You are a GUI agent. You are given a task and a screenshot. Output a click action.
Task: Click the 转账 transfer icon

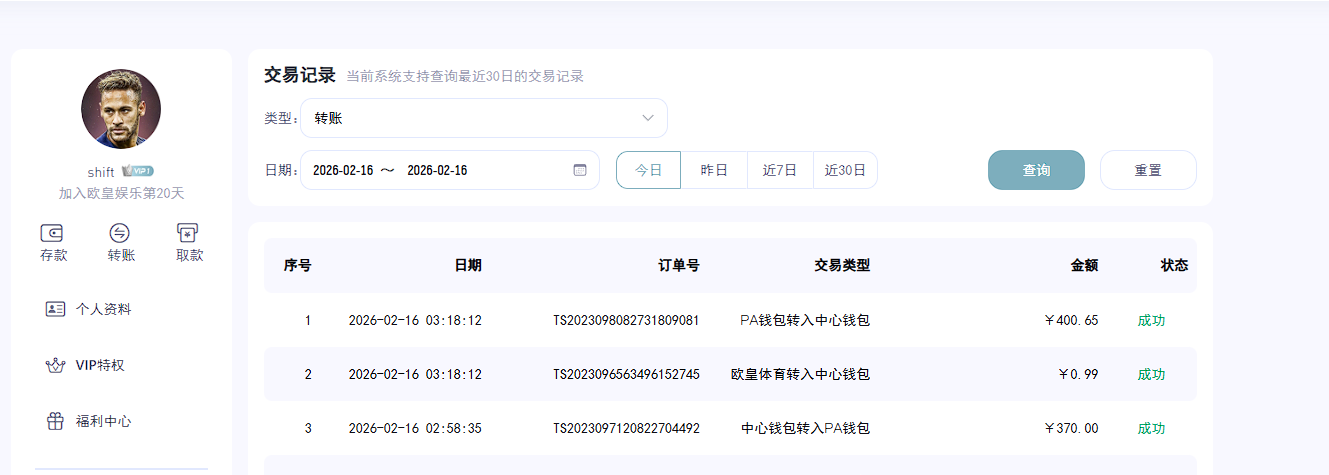point(120,233)
